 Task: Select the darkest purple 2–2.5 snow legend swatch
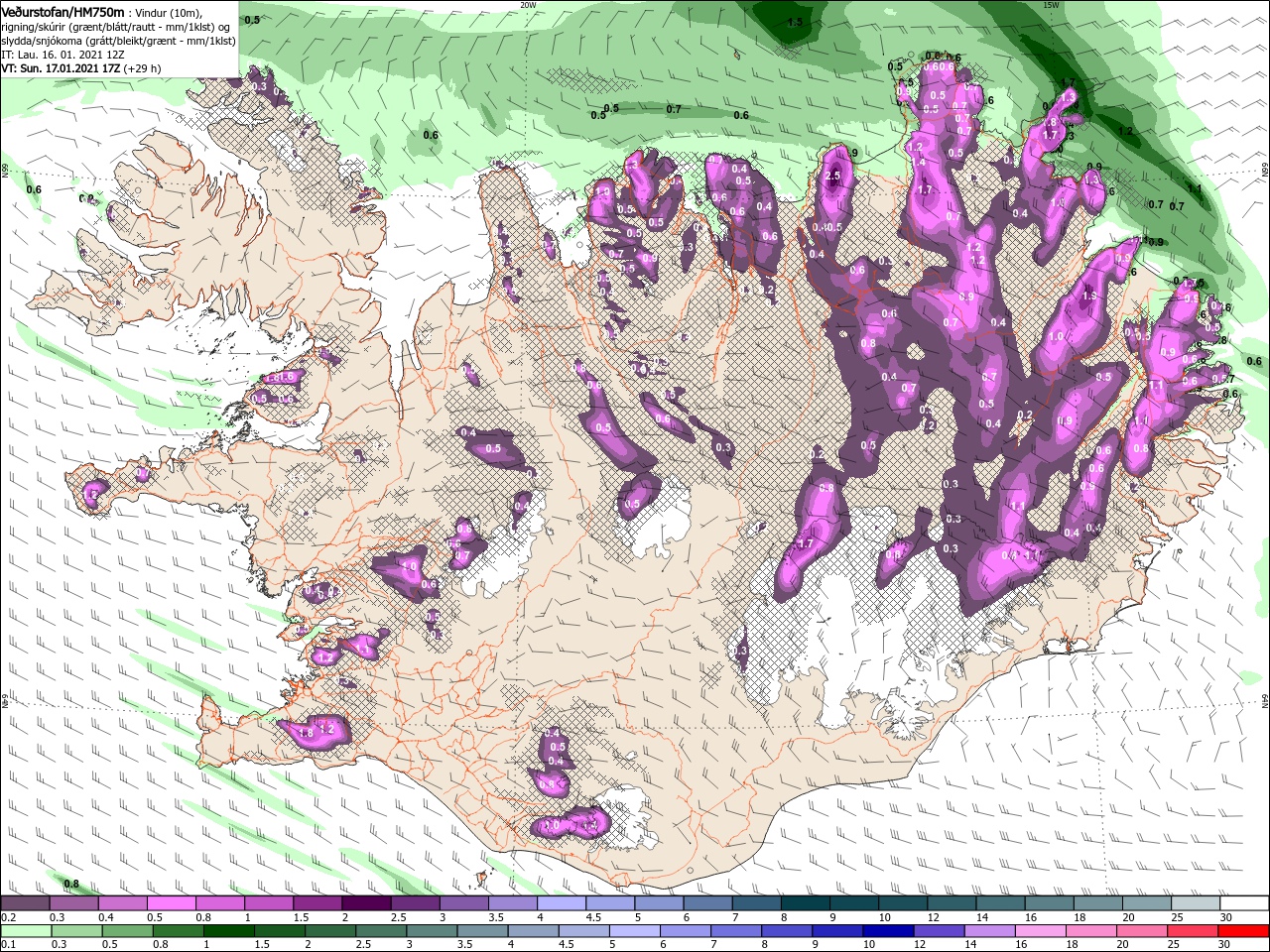(366, 903)
